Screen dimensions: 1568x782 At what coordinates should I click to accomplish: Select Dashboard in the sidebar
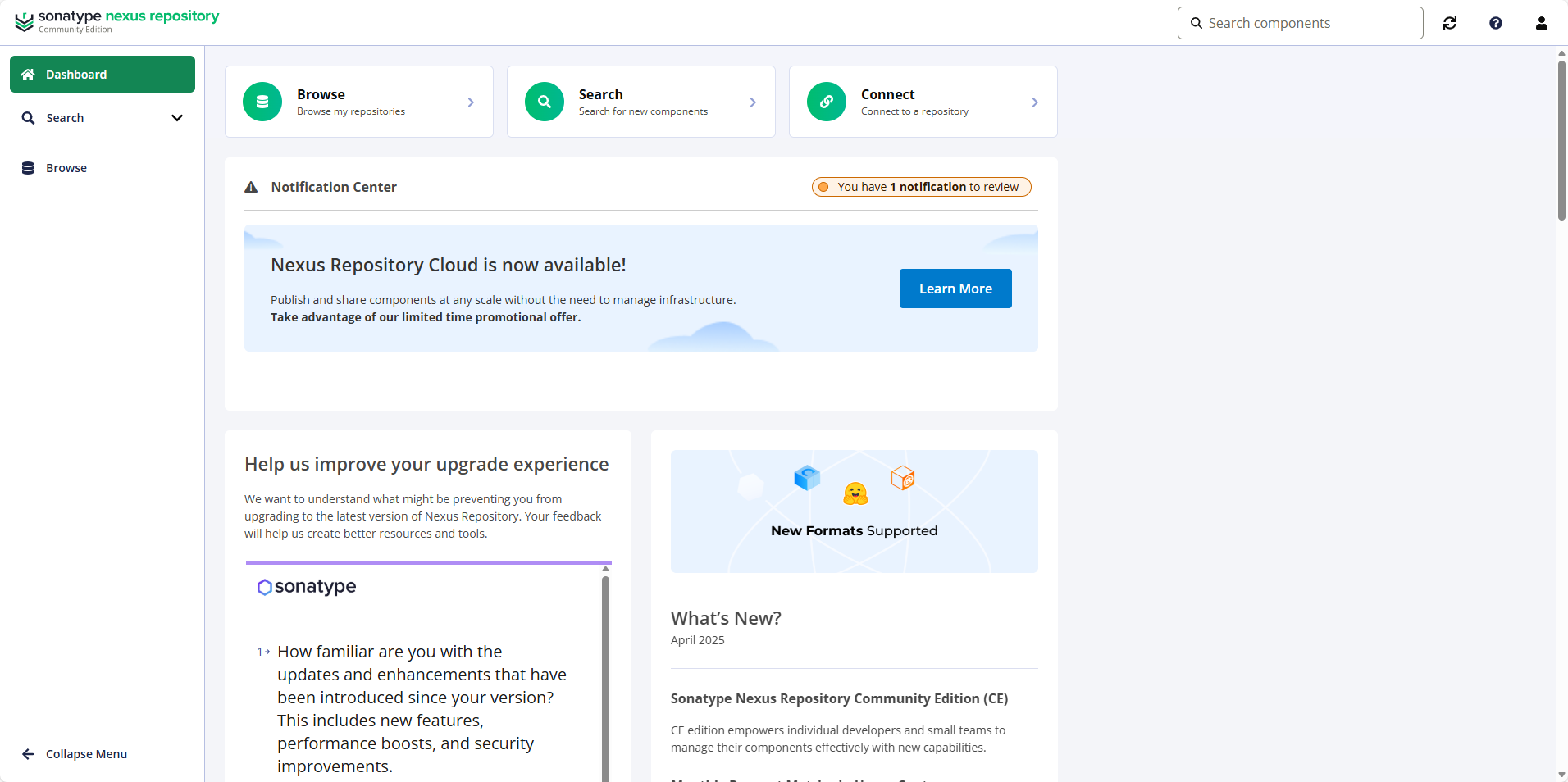(103, 75)
